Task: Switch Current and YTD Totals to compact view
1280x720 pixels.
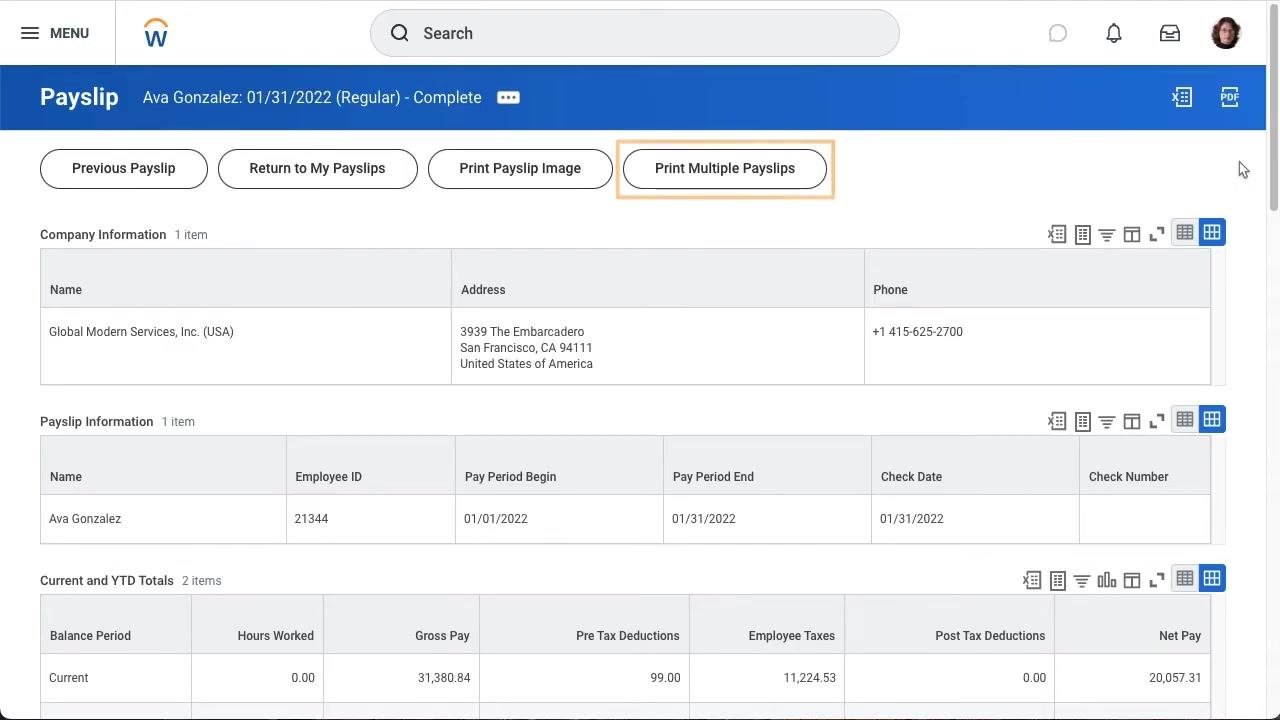Action: [1185, 578]
